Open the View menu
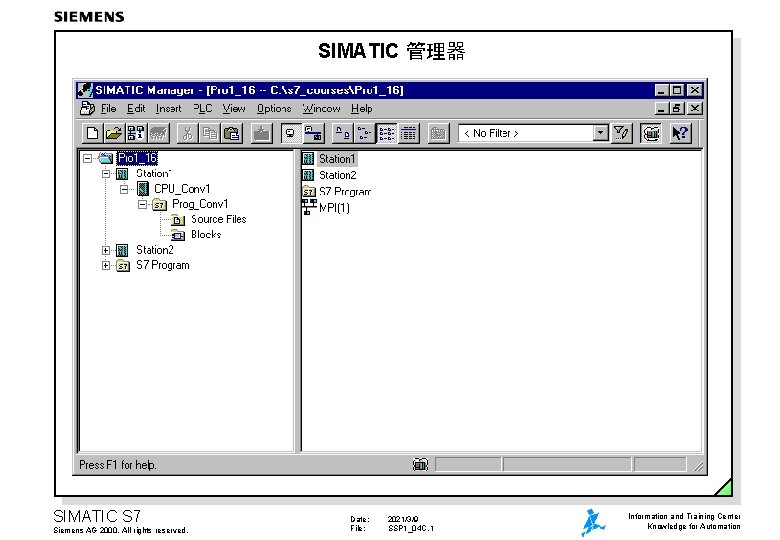 coord(234,108)
